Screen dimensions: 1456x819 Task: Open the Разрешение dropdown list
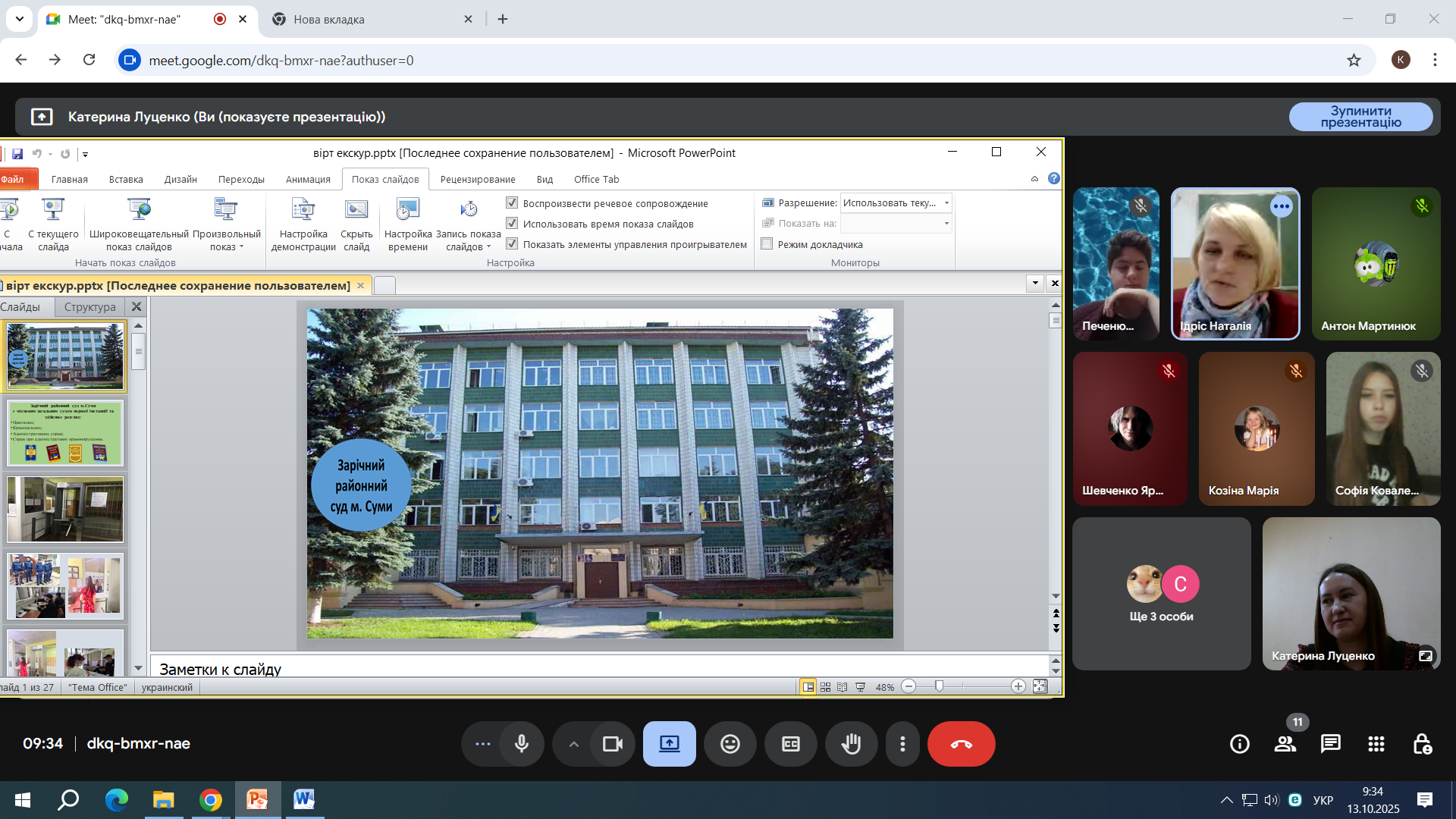point(946,203)
